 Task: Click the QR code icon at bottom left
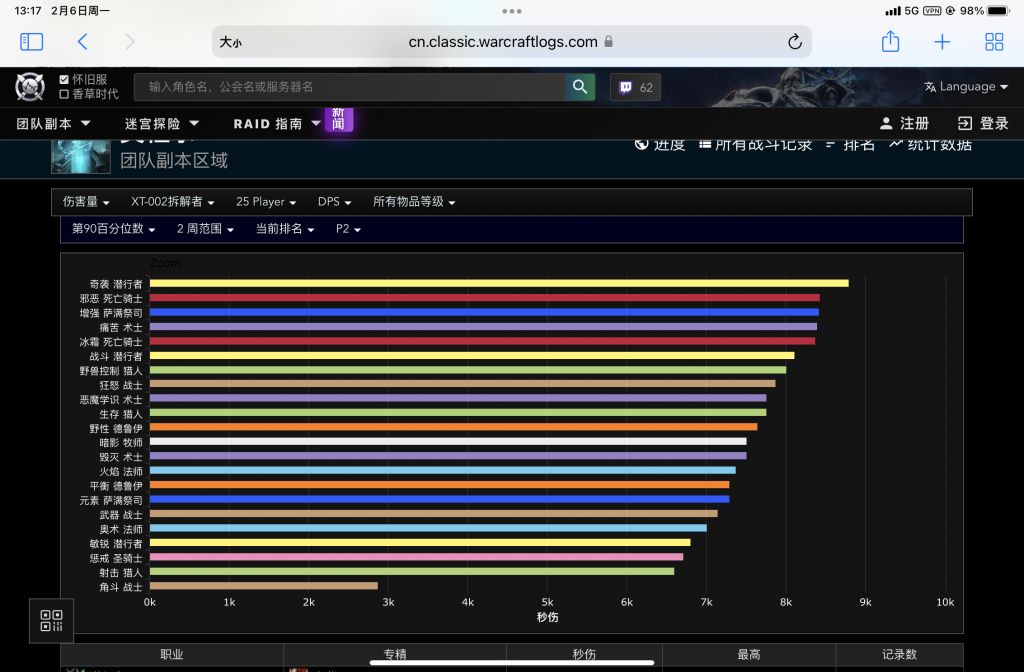click(x=51, y=620)
